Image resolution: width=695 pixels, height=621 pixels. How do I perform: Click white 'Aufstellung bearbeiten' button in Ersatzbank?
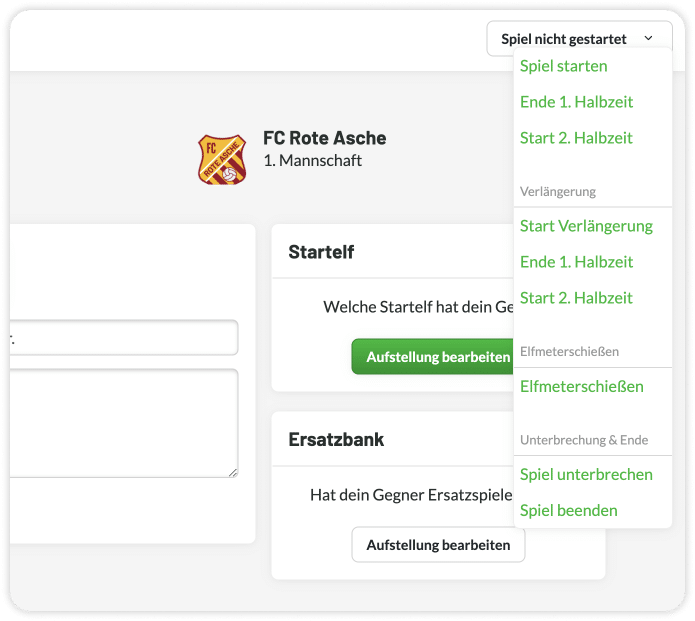point(438,545)
